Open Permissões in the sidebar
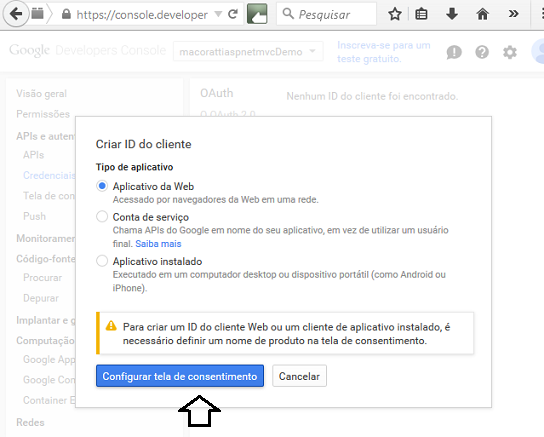Viewport: 544px width, 437px height. coord(43,114)
